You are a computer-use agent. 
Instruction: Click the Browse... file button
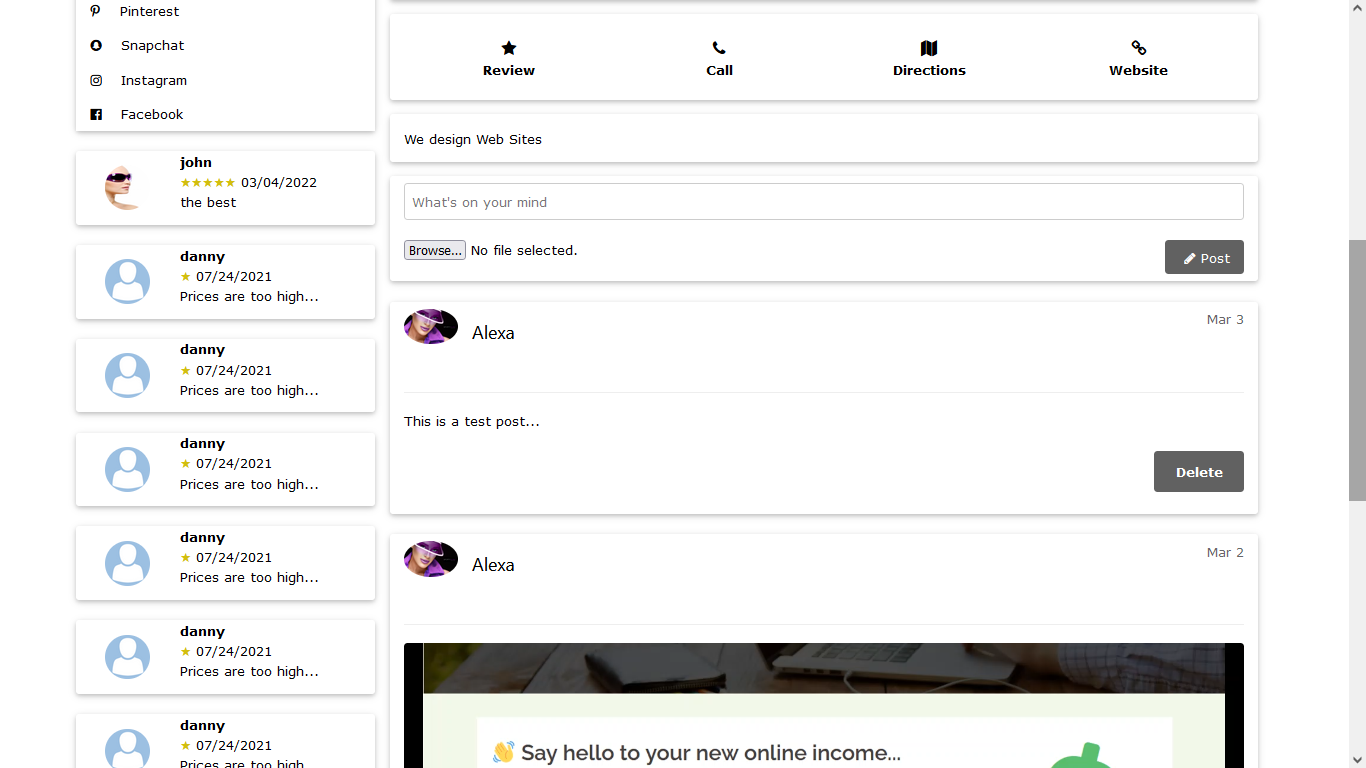point(434,250)
